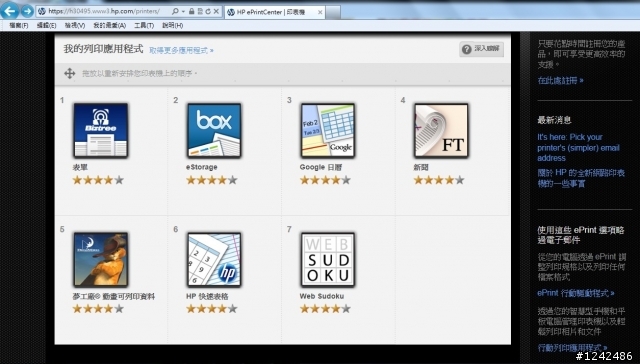Viewport: 640px width, 364px height.
Task: Click the Web Sudoku app name text
Action: (x=322, y=296)
